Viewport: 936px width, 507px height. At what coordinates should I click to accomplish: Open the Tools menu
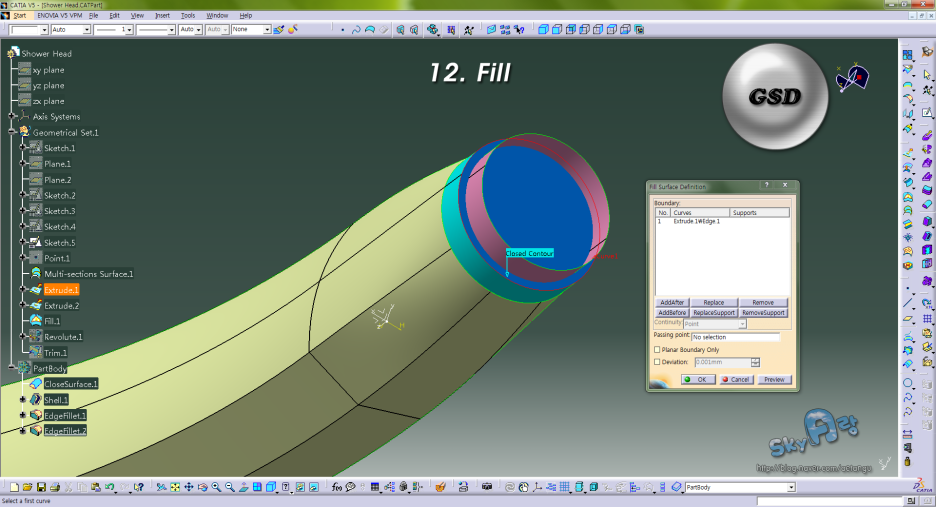coord(187,16)
